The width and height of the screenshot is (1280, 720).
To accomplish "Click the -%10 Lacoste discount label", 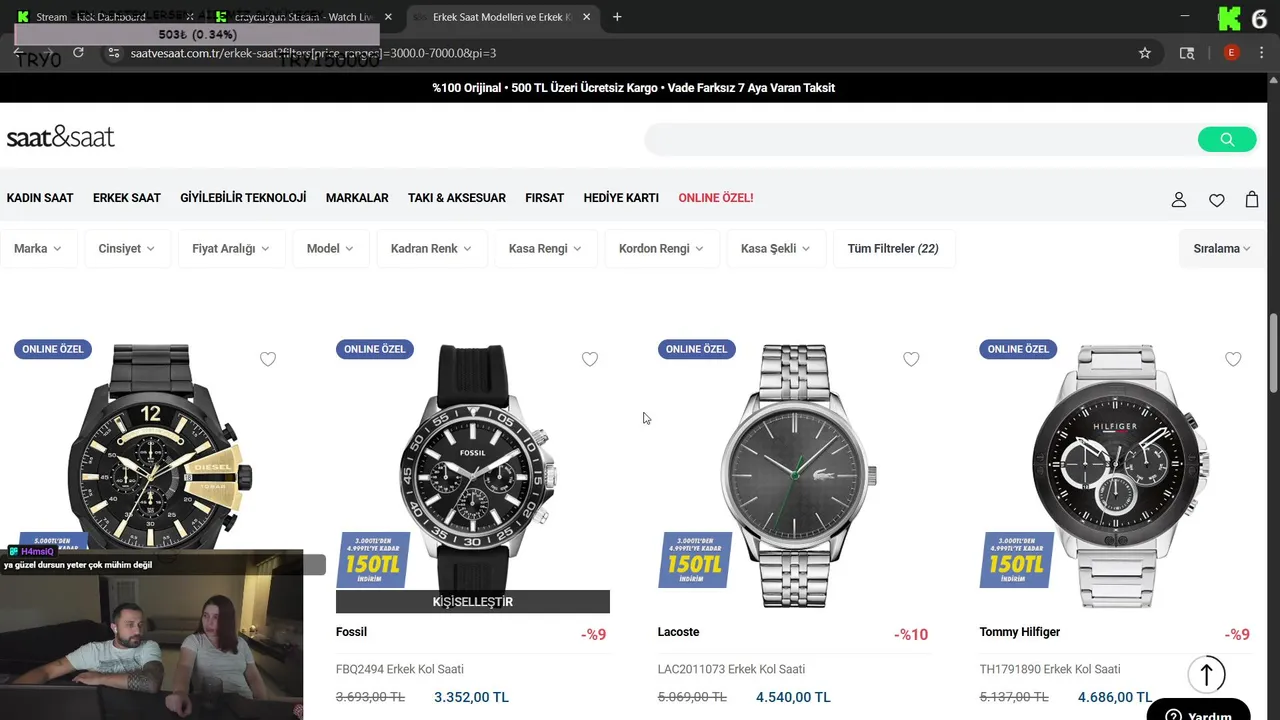I will coord(911,634).
